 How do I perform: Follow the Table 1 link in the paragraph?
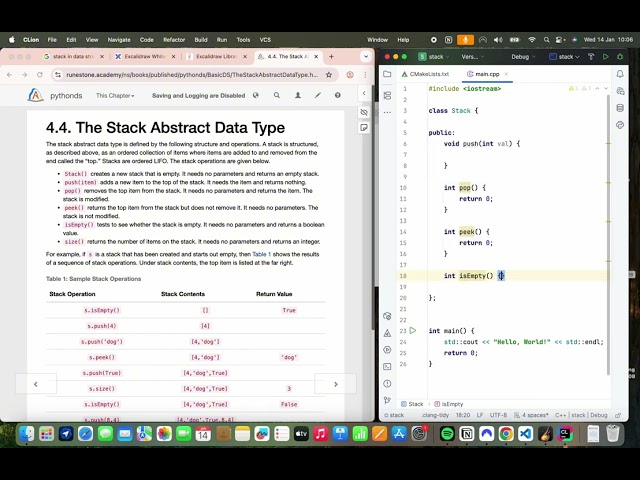click(262, 254)
